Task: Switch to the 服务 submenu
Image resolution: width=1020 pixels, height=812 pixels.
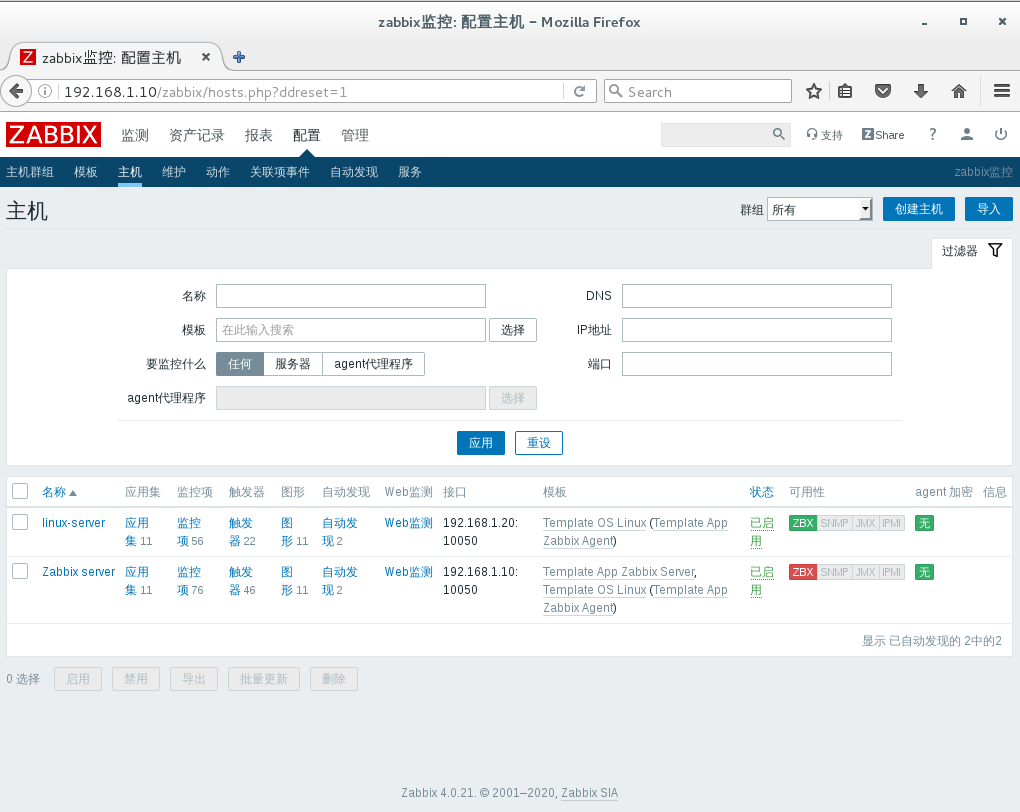Action: (x=410, y=172)
